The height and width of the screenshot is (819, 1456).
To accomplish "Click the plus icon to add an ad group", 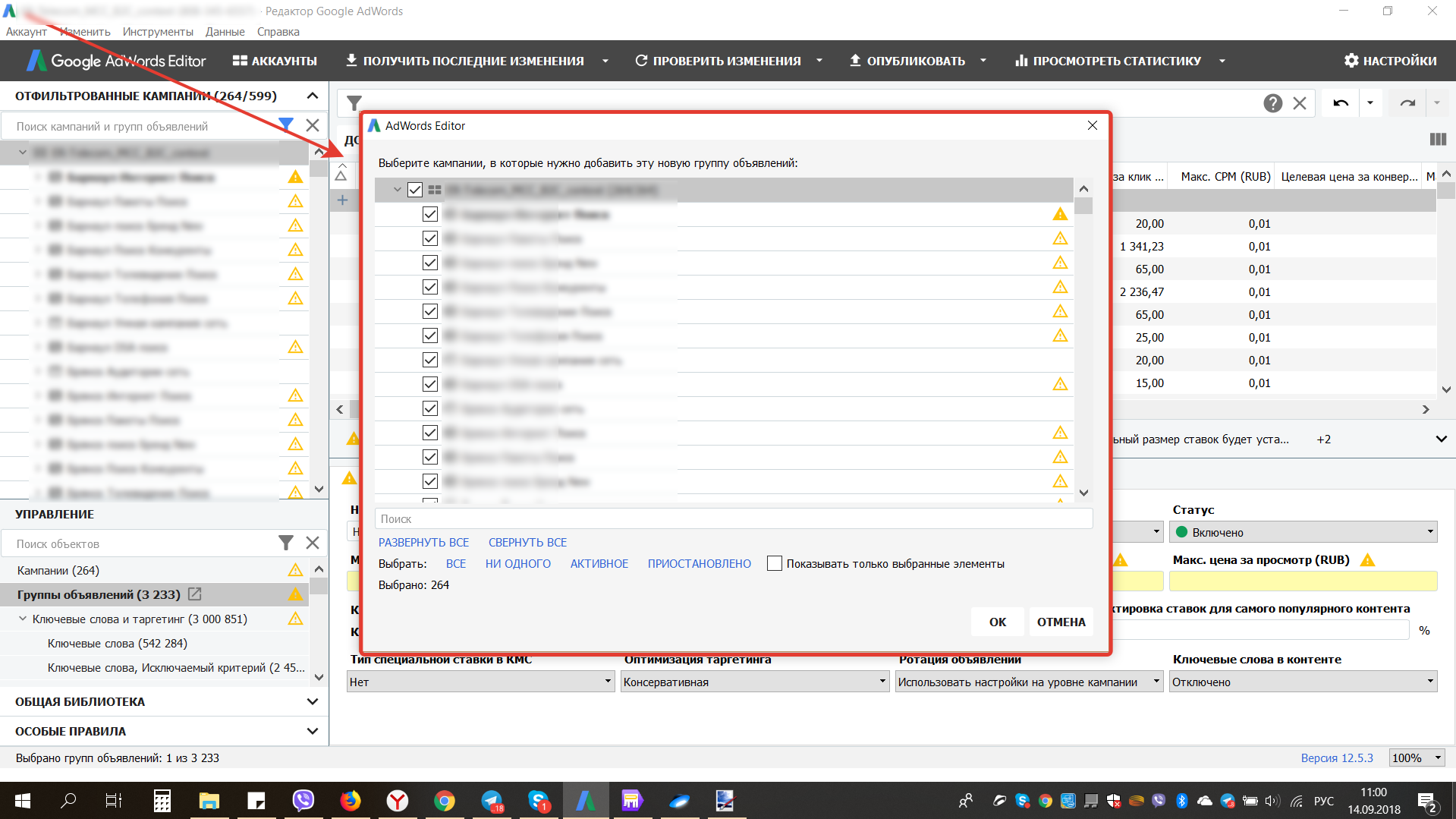I will (x=342, y=200).
